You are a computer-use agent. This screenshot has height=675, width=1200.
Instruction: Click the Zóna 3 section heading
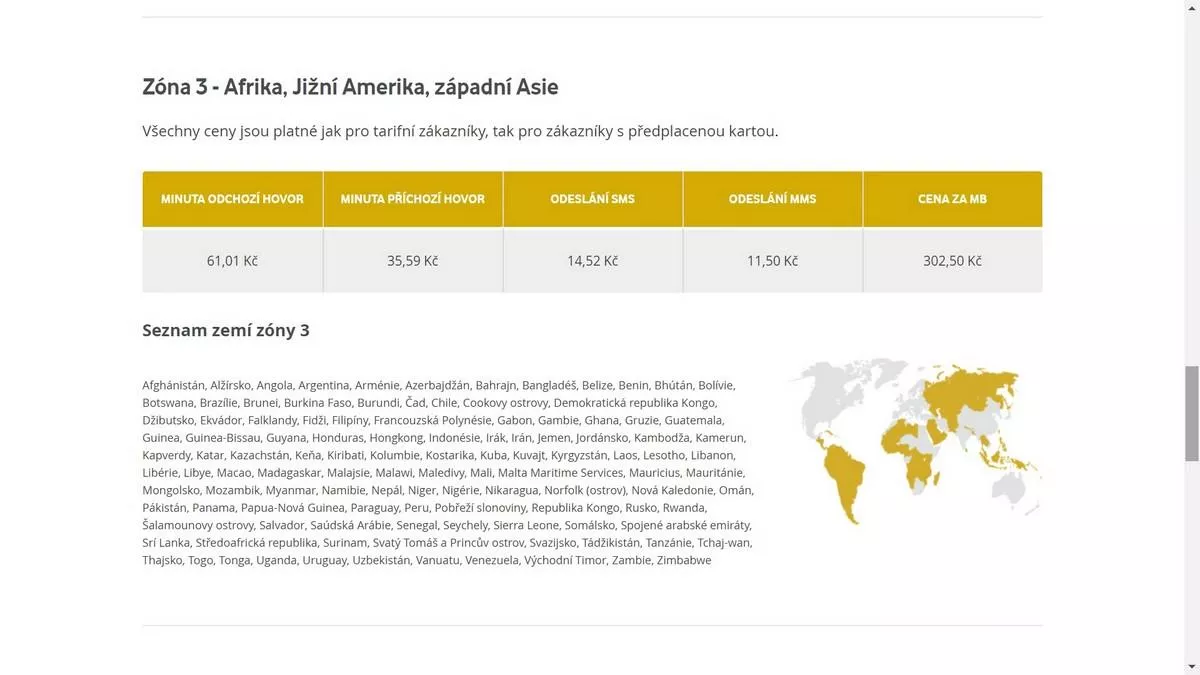point(350,87)
